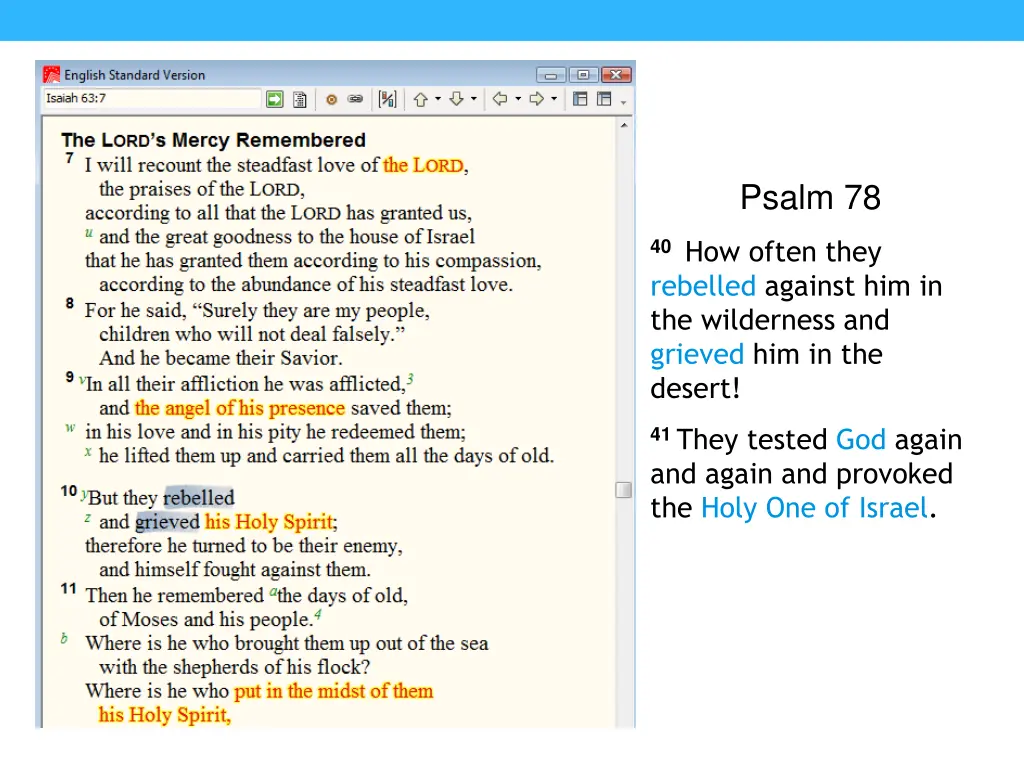Click the highlighted word 'rebelled' in verse 10
The height and width of the screenshot is (768, 1024).
pos(199,498)
